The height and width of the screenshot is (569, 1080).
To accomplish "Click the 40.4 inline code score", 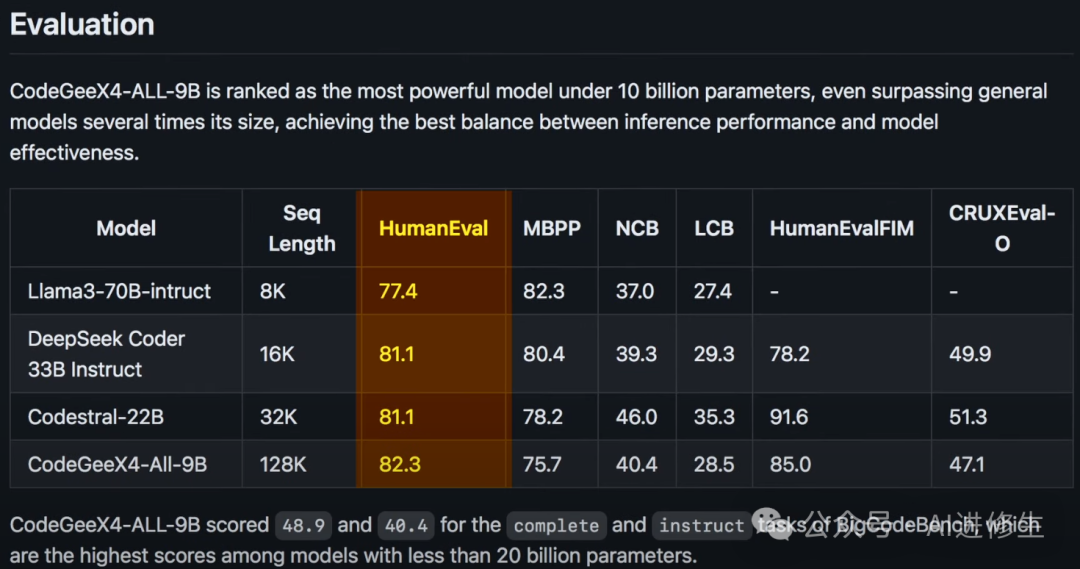I will coord(405,525).
